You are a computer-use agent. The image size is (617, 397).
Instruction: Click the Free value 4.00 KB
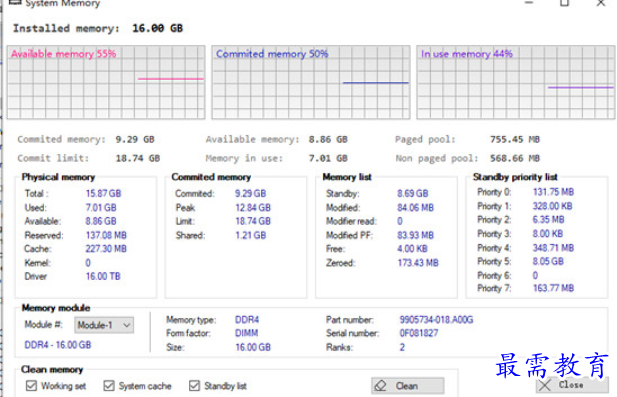point(412,249)
